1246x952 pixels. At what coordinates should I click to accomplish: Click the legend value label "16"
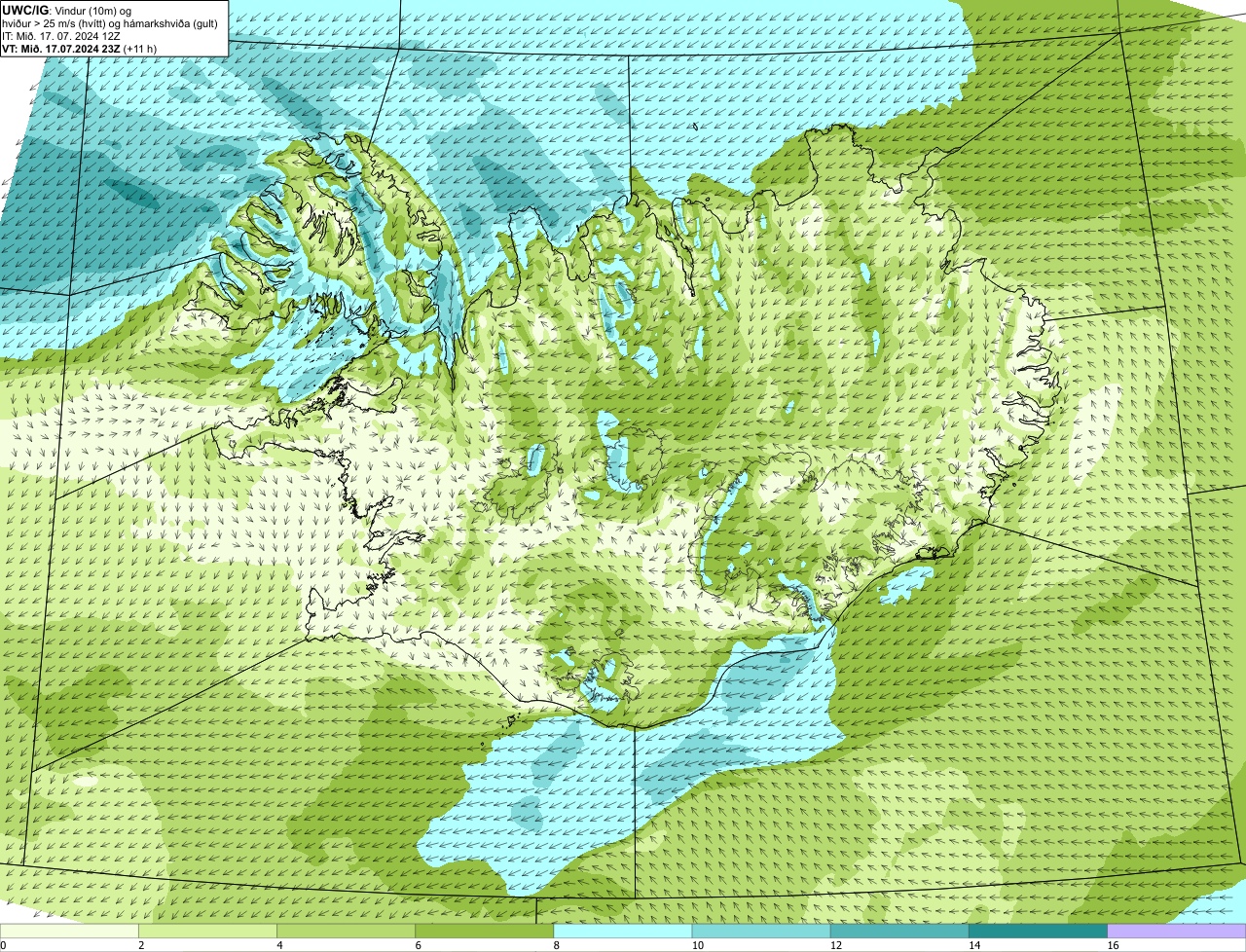[x=1112, y=945]
